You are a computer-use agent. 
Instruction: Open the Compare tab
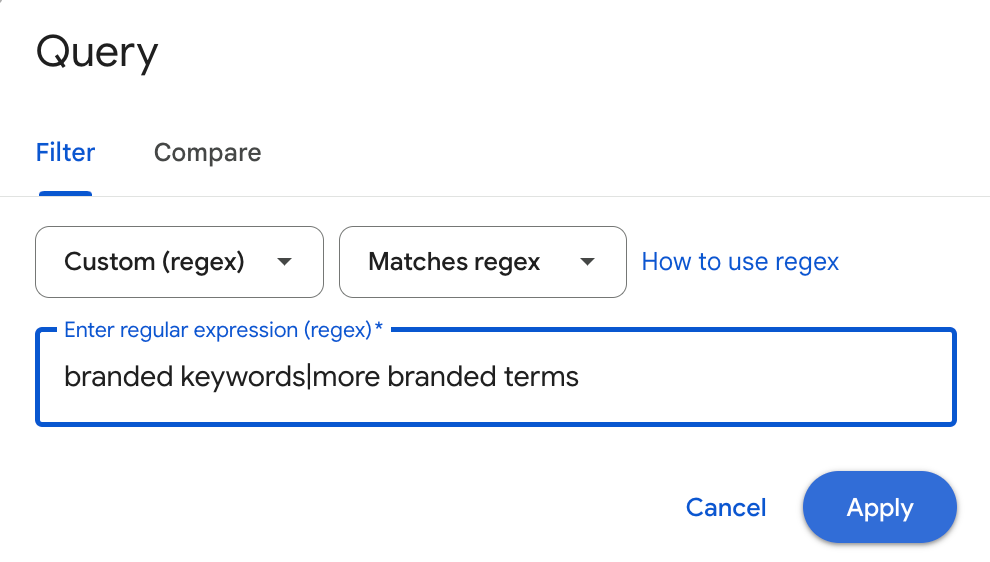pyautogui.click(x=207, y=153)
